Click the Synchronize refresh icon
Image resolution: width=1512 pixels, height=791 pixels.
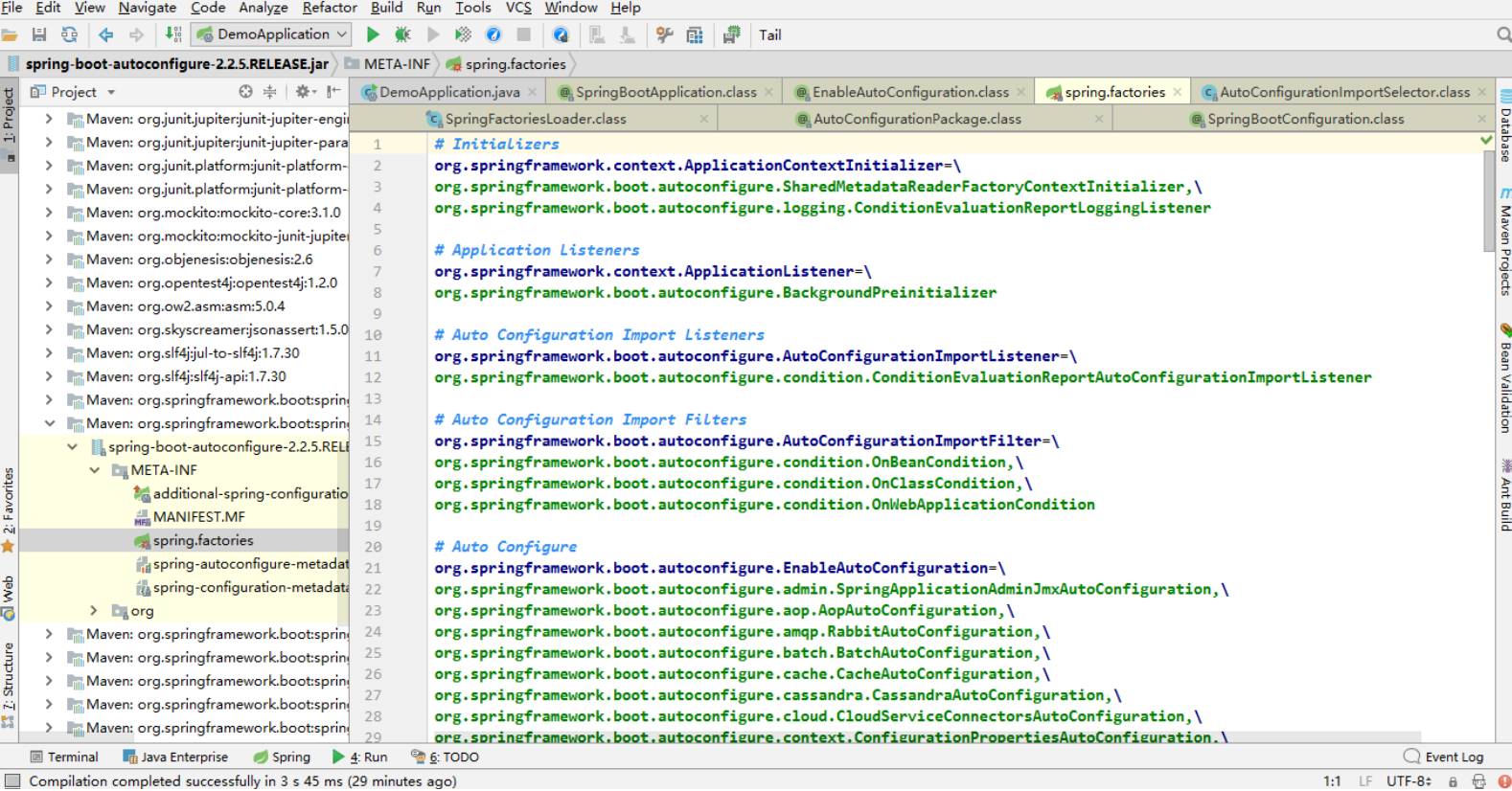69,34
